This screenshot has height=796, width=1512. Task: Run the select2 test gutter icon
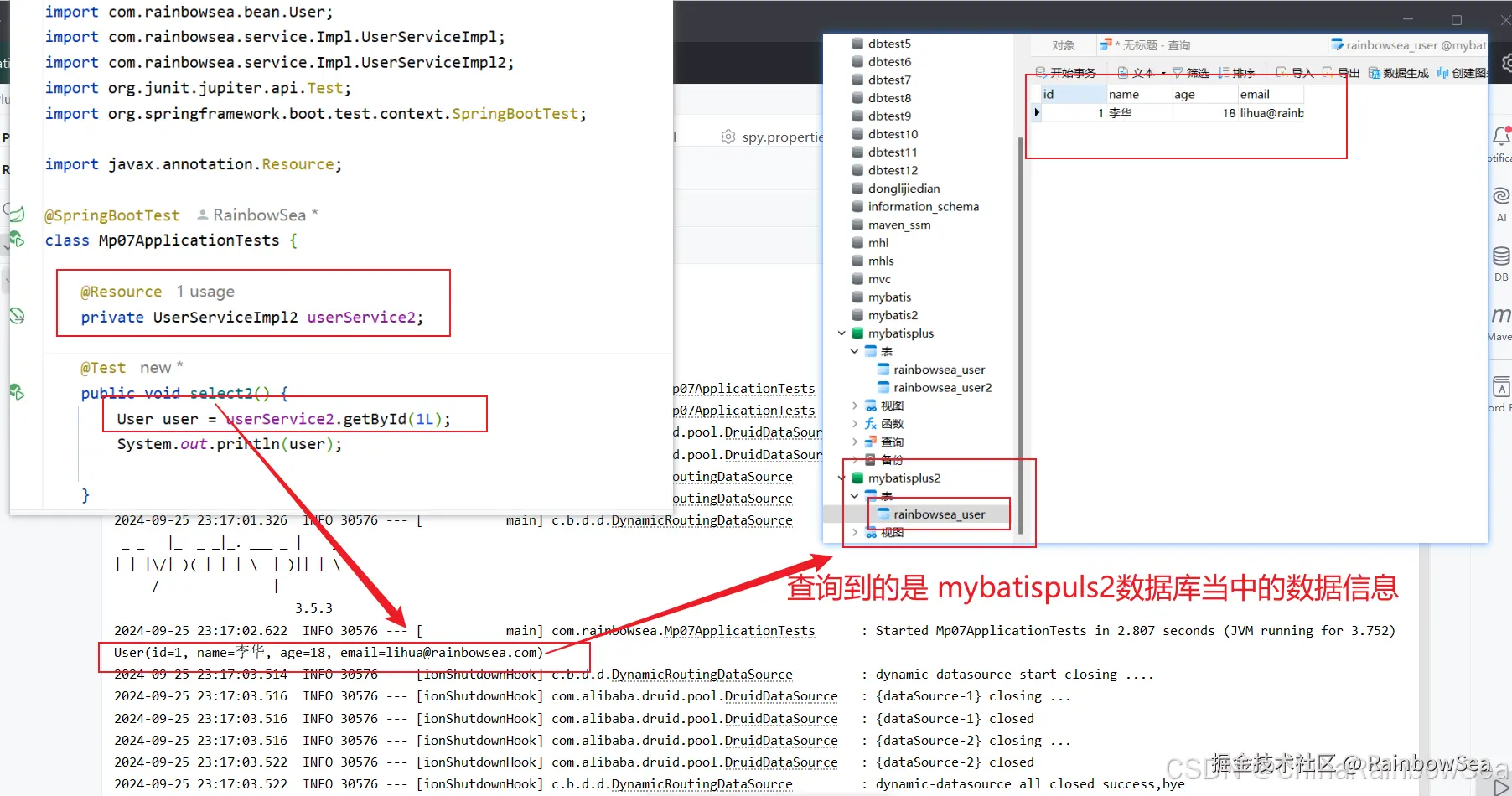[x=17, y=392]
